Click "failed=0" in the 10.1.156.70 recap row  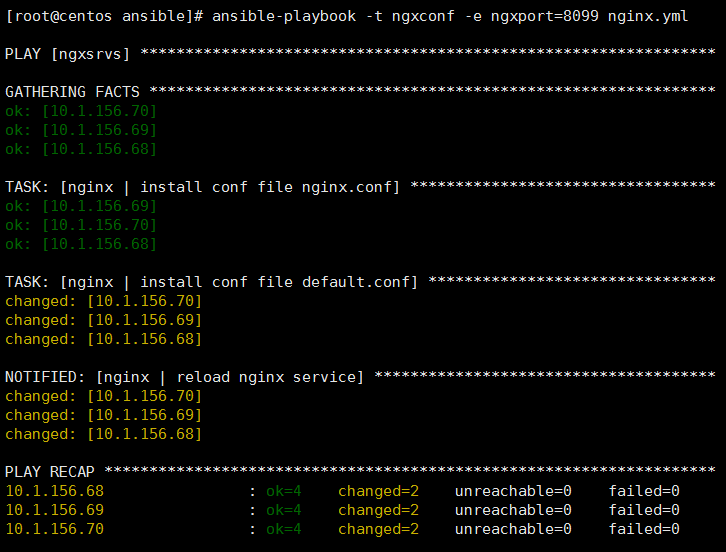coord(644,529)
